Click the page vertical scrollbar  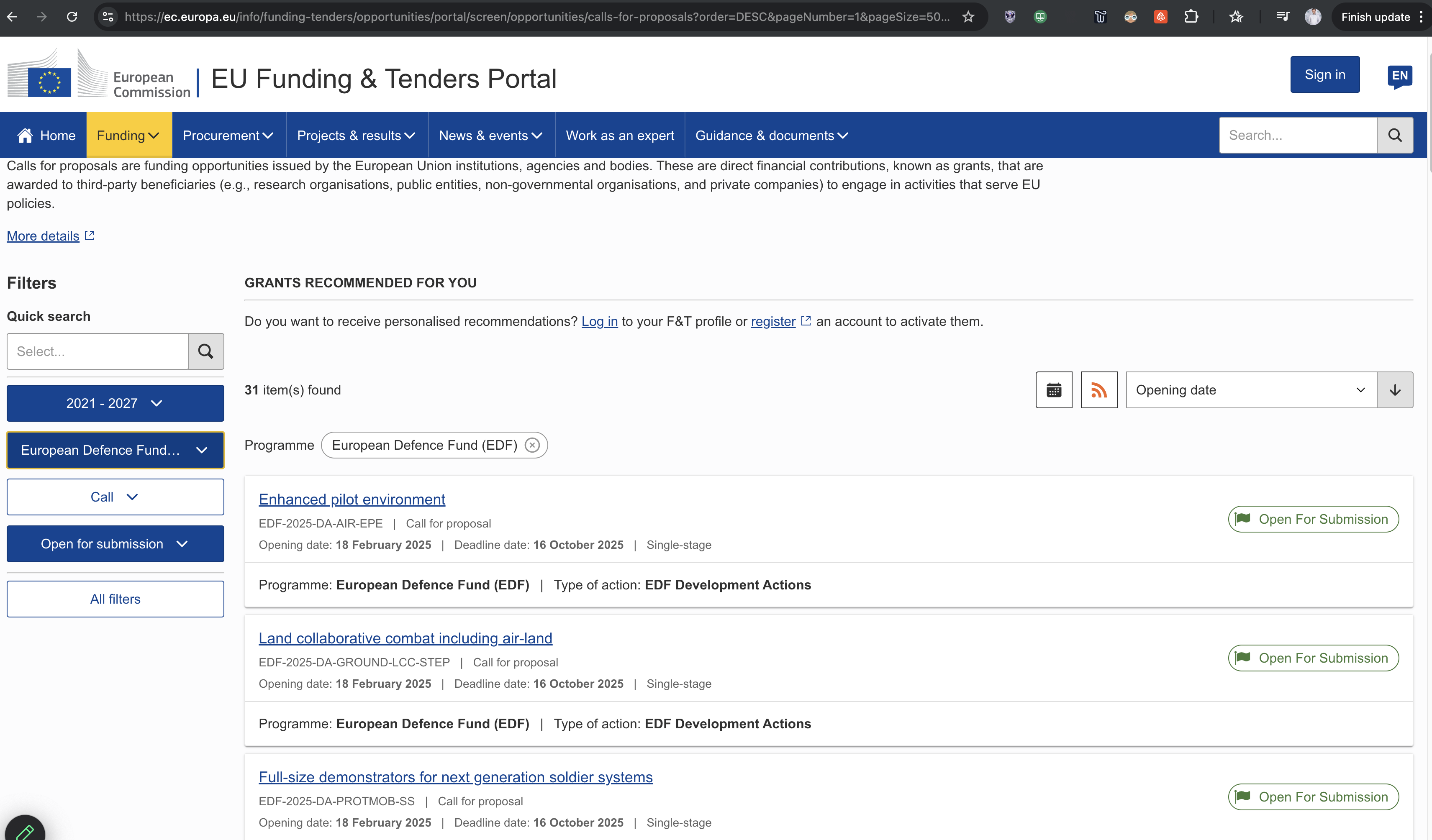[x=1429, y=114]
